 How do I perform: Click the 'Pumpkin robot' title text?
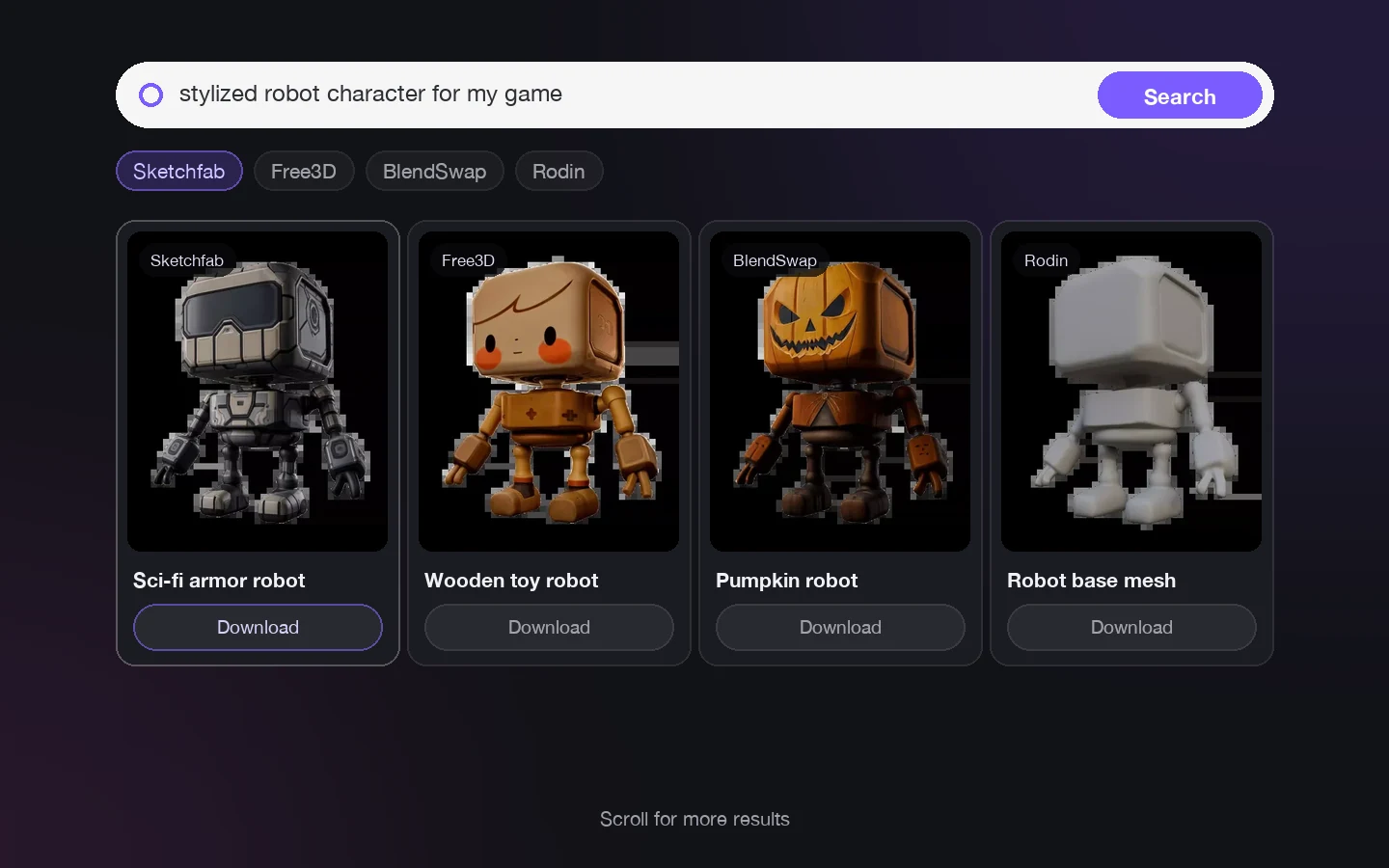786,581
